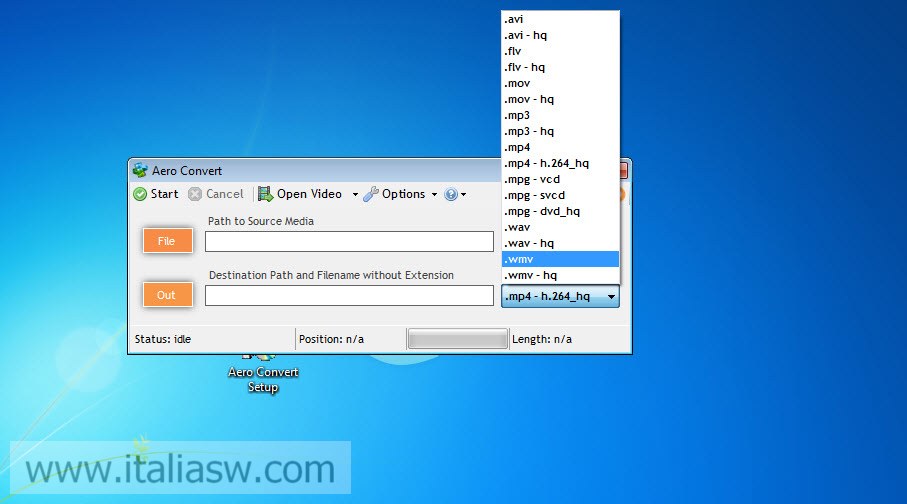Select .mpg - vcd format
This screenshot has width=907, height=504.
coord(560,179)
